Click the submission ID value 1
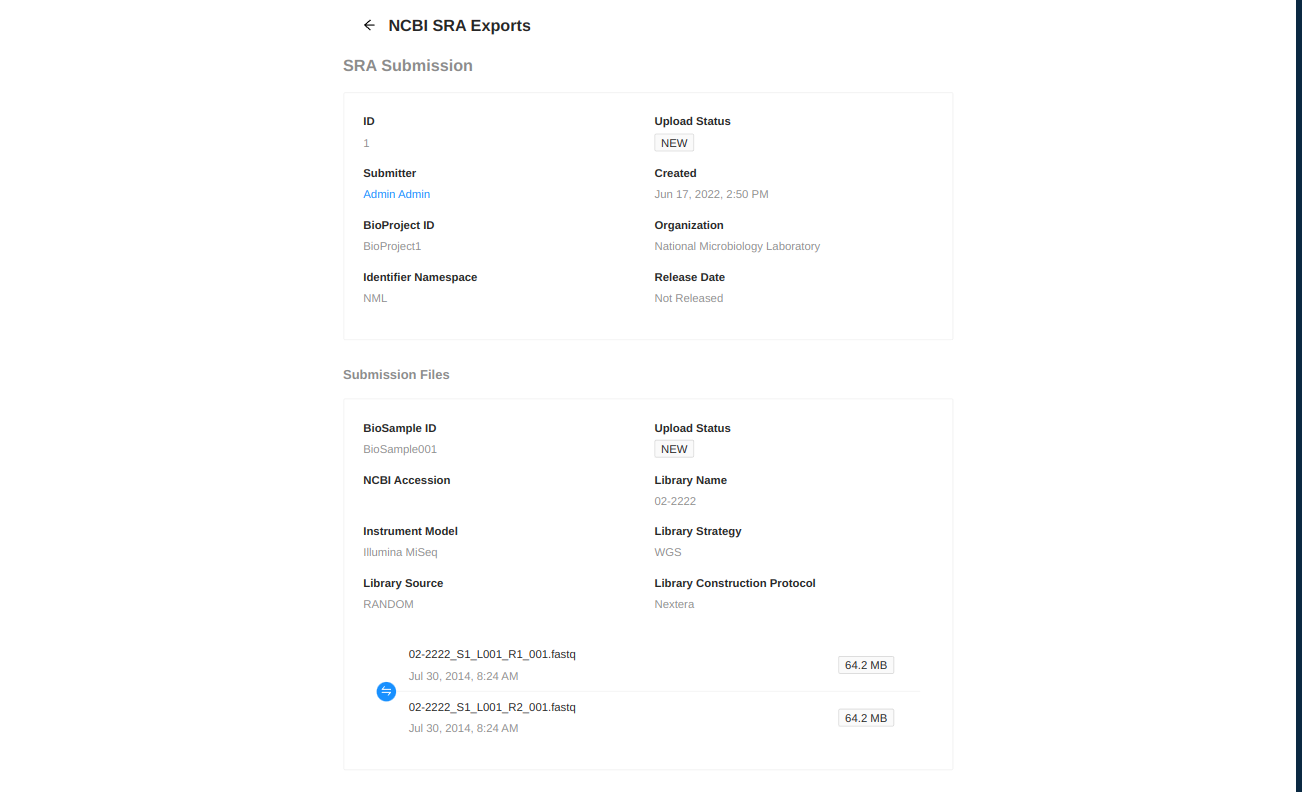Screen dimensions: 1302x792 [366, 143]
